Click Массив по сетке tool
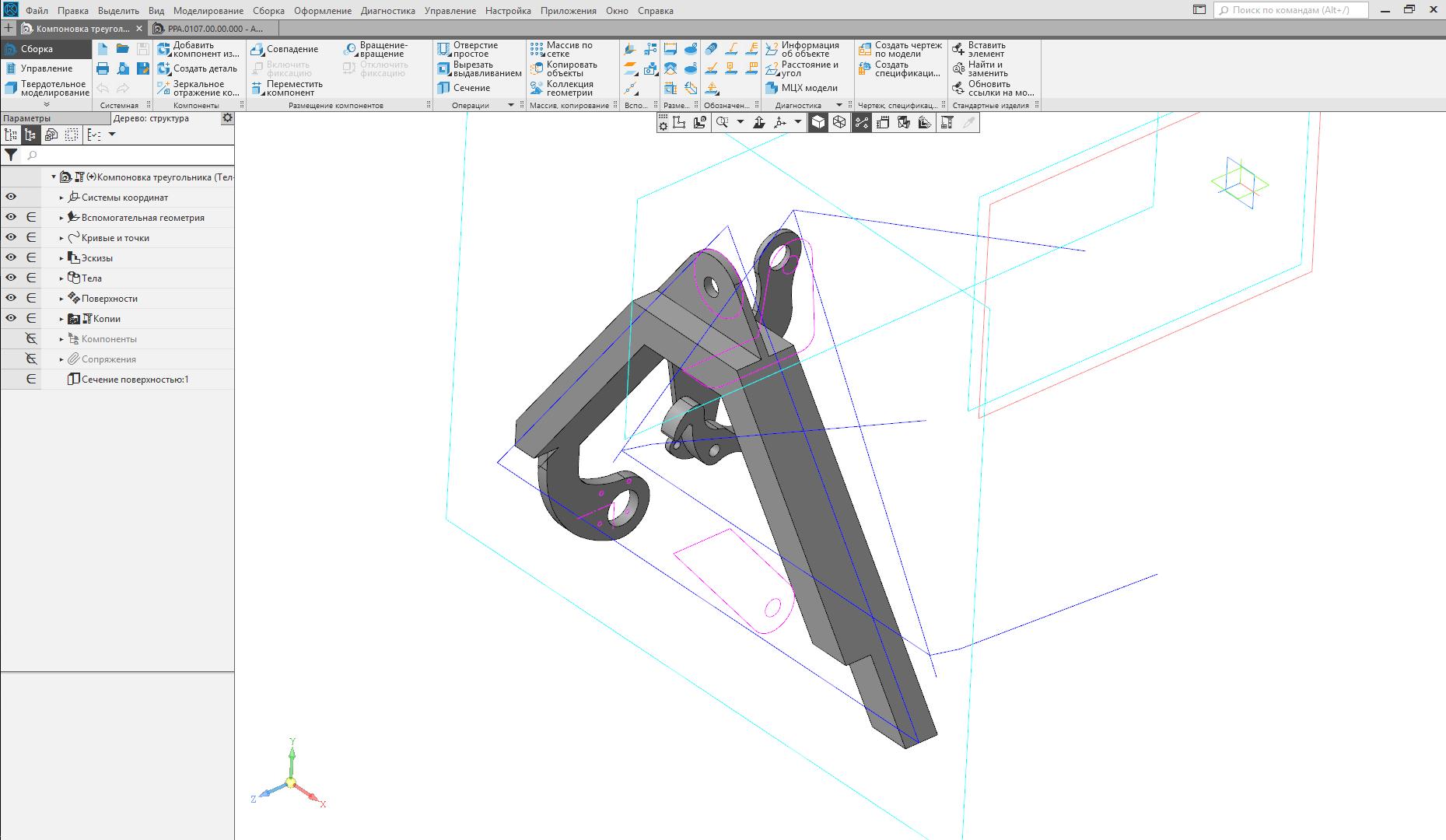The width and height of the screenshot is (1446, 840). coord(562,49)
